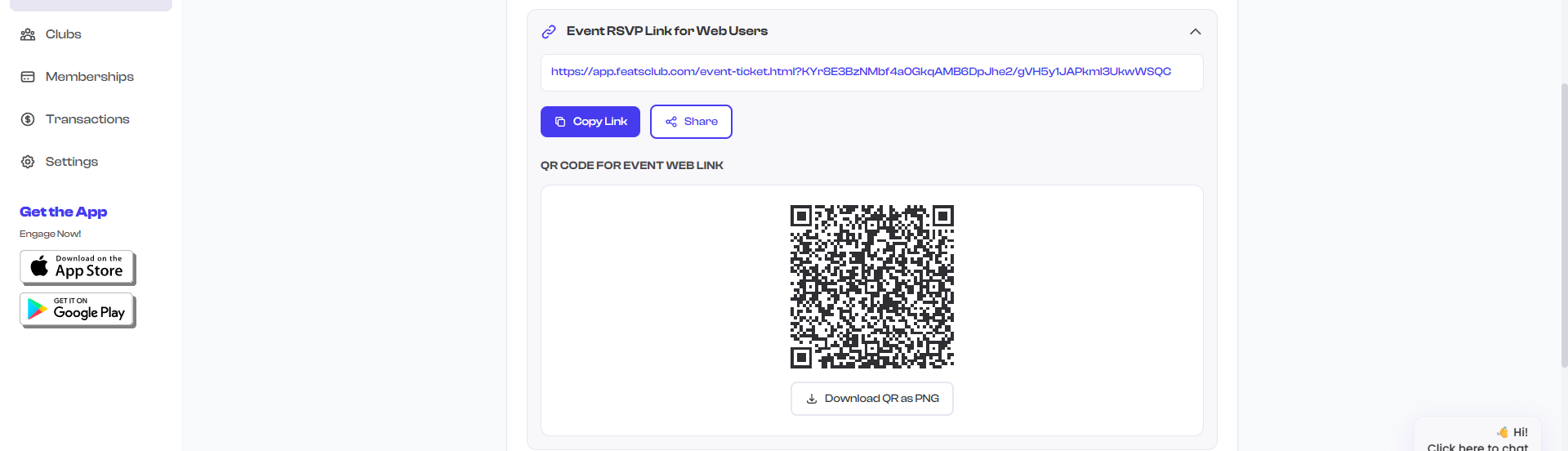Copy the event RSVP link

coord(590,122)
